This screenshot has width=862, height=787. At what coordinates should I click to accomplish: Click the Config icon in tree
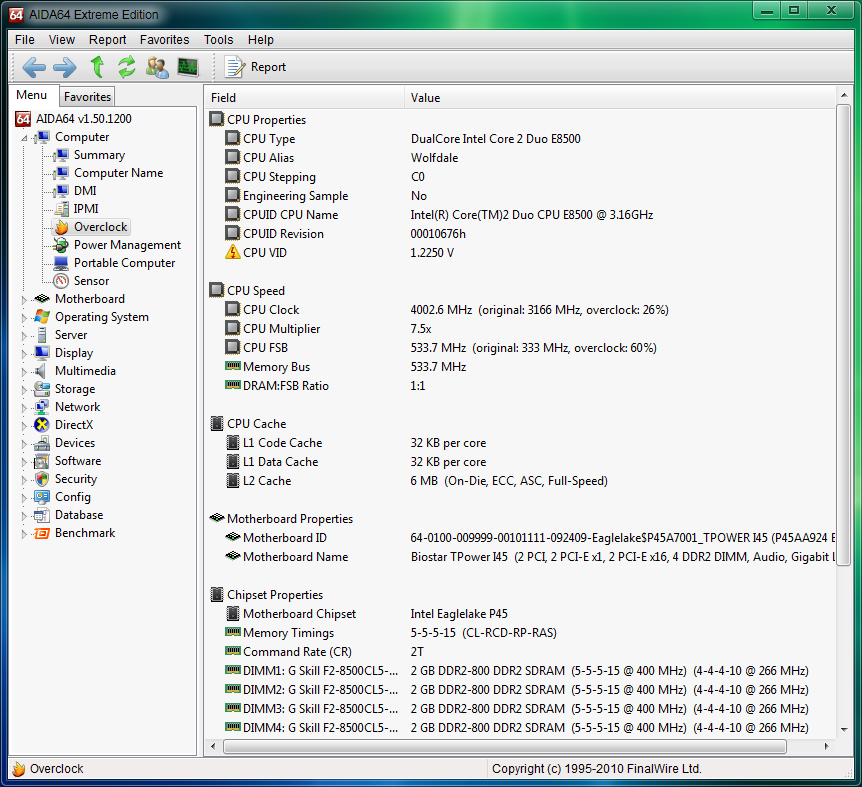[42, 497]
